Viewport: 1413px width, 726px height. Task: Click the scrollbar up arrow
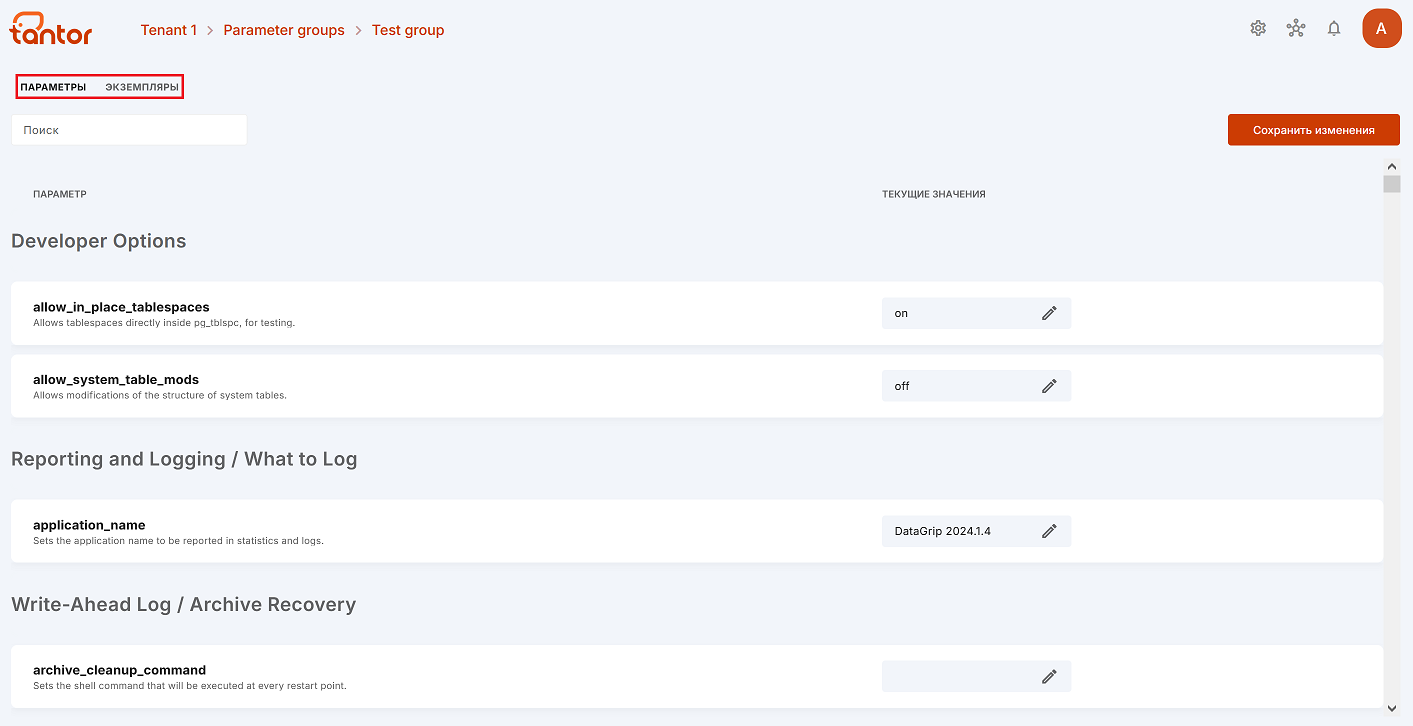click(1391, 166)
